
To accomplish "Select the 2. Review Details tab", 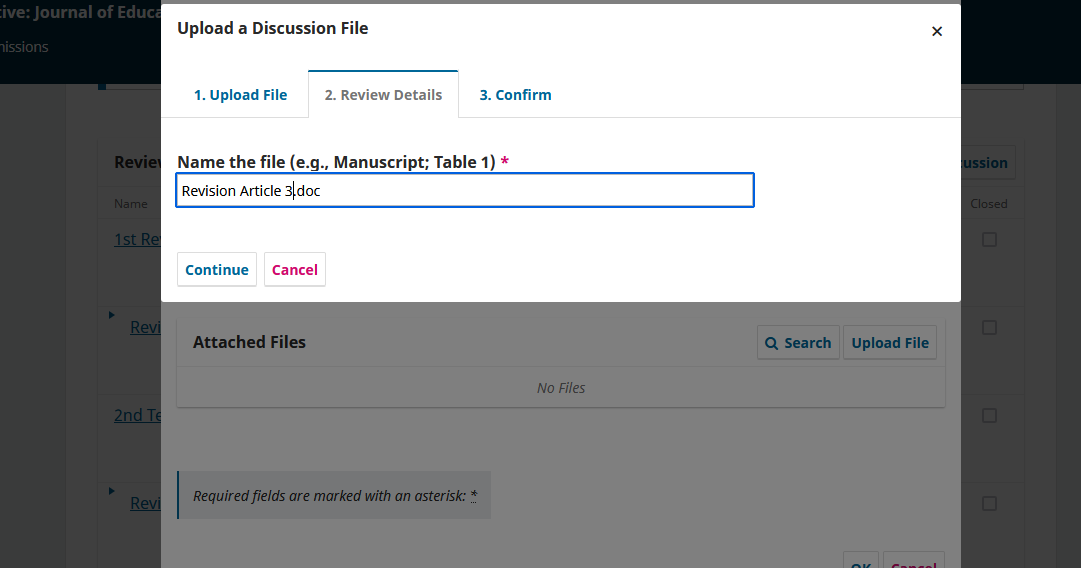I will point(383,95).
